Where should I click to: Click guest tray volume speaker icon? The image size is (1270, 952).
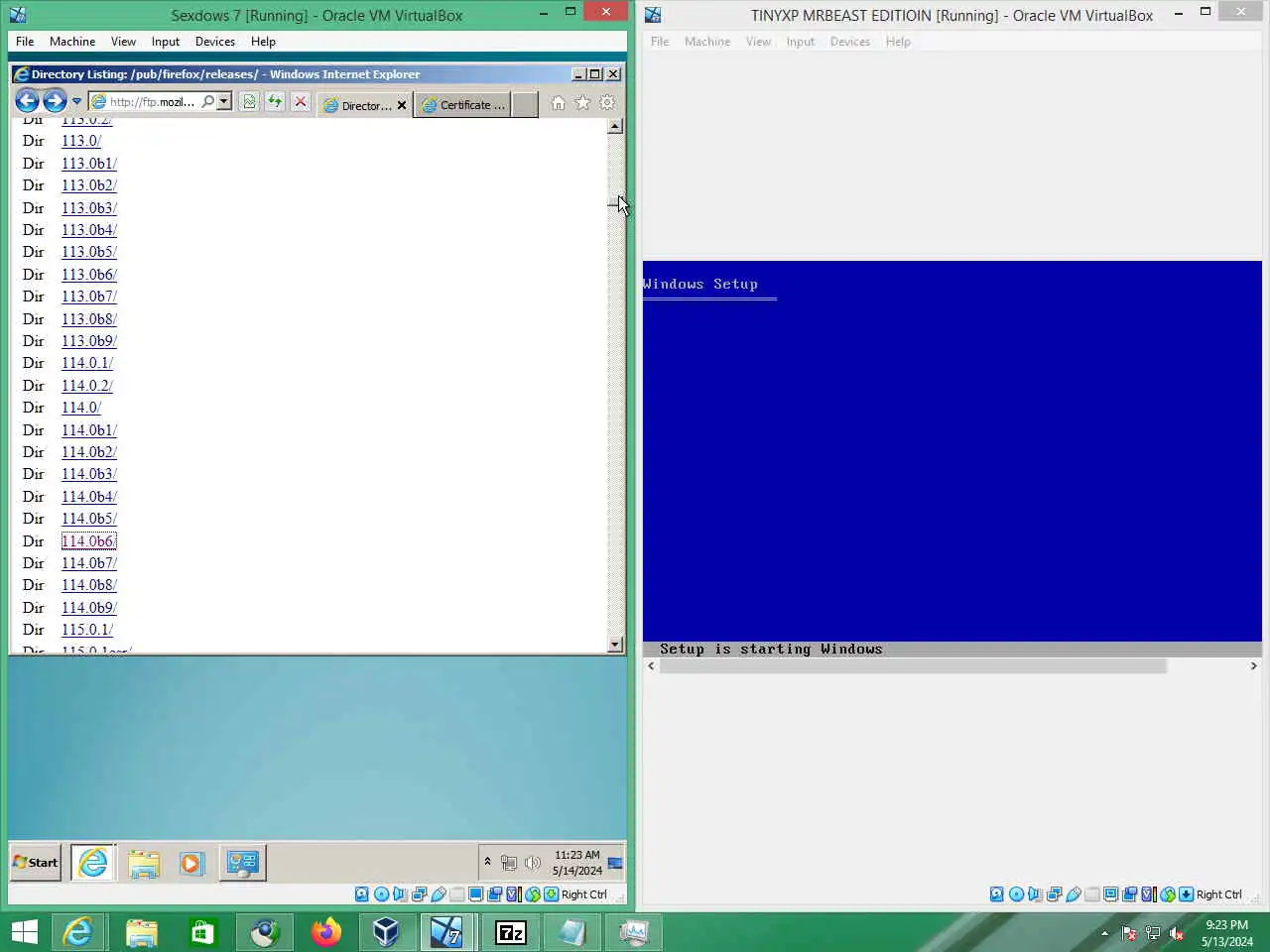pyautogui.click(x=533, y=863)
